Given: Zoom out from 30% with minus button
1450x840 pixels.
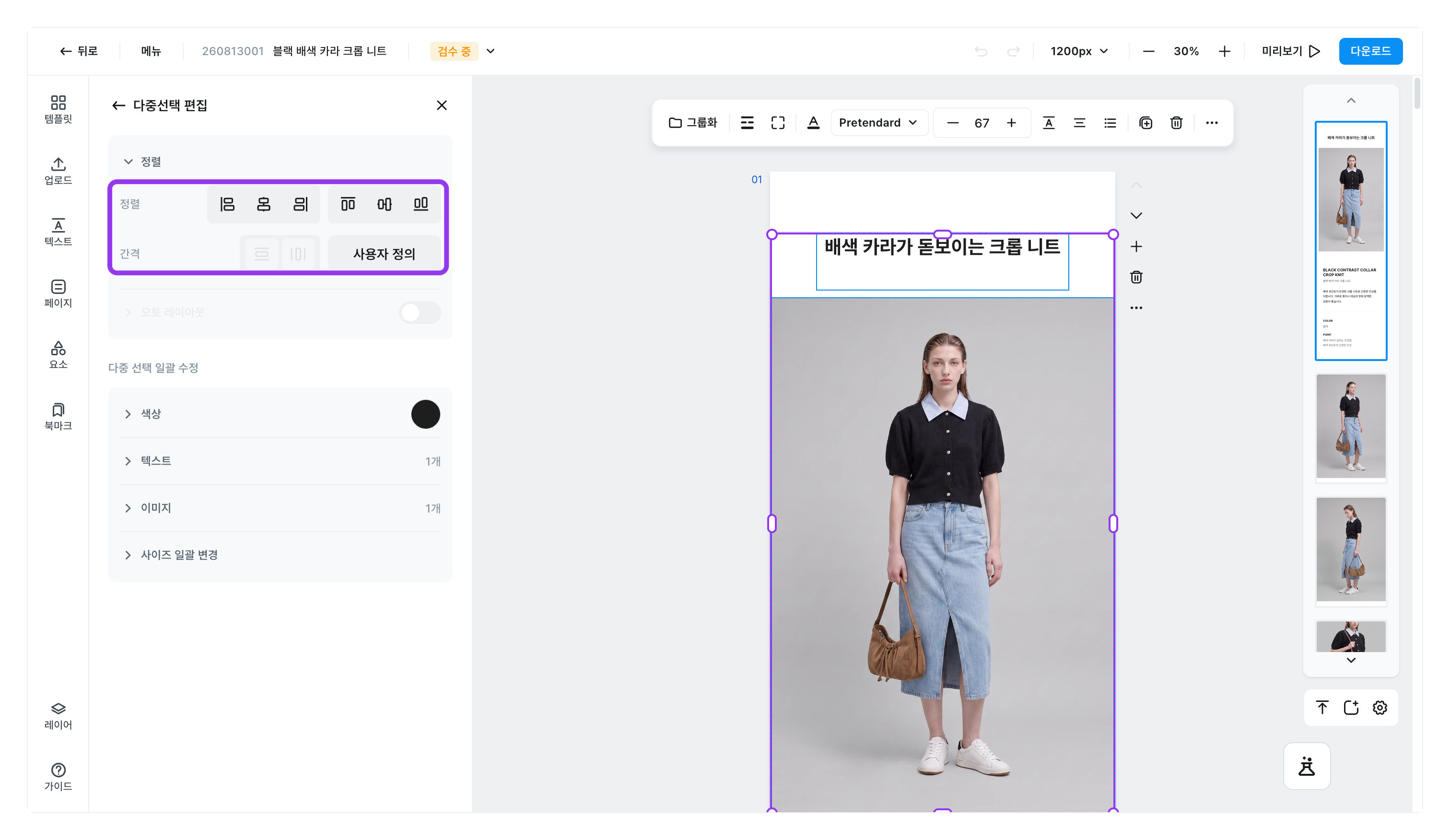Looking at the screenshot, I should tap(1148, 51).
